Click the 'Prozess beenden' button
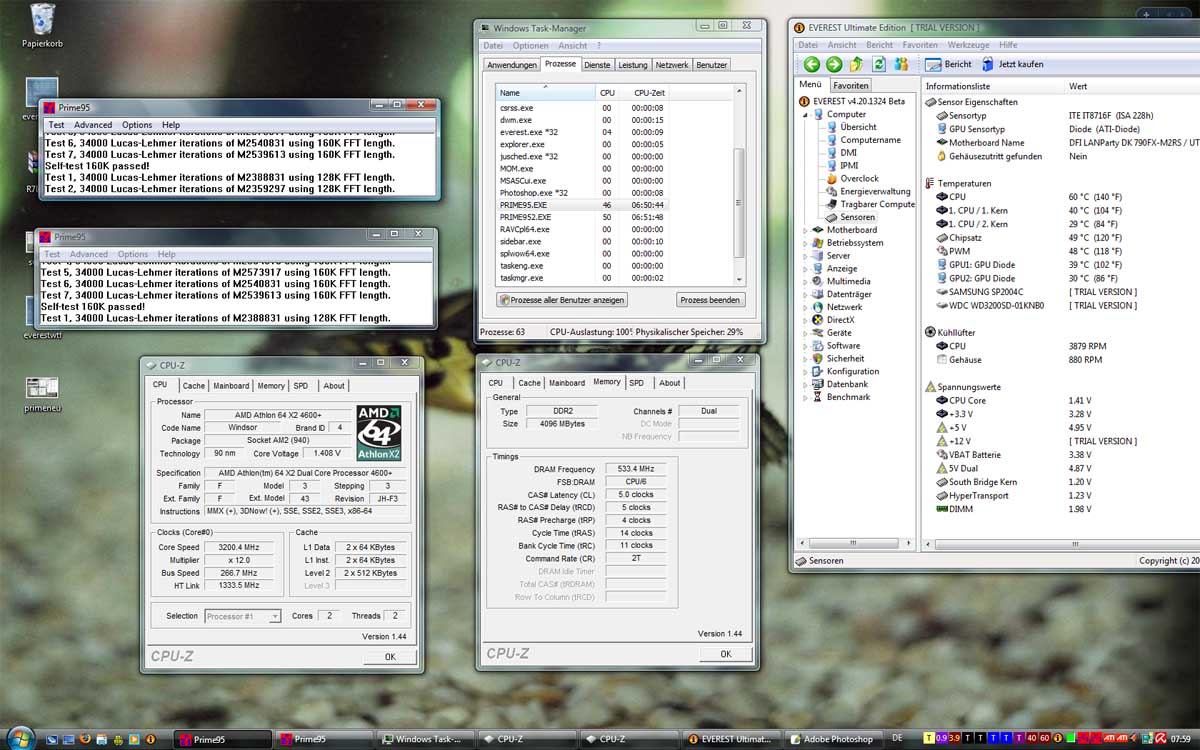This screenshot has height=750, width=1200. pyautogui.click(x=710, y=300)
